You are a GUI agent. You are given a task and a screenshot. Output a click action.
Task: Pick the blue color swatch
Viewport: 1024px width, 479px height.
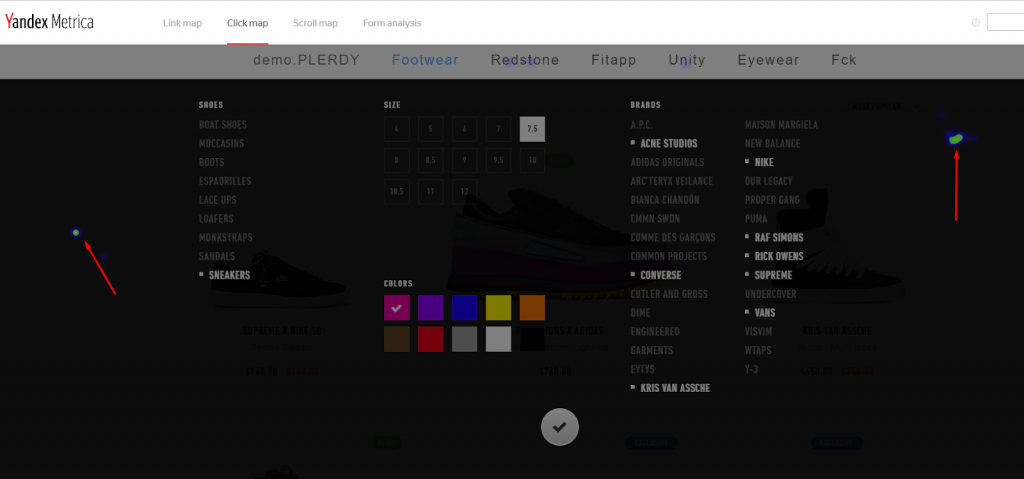pos(464,308)
